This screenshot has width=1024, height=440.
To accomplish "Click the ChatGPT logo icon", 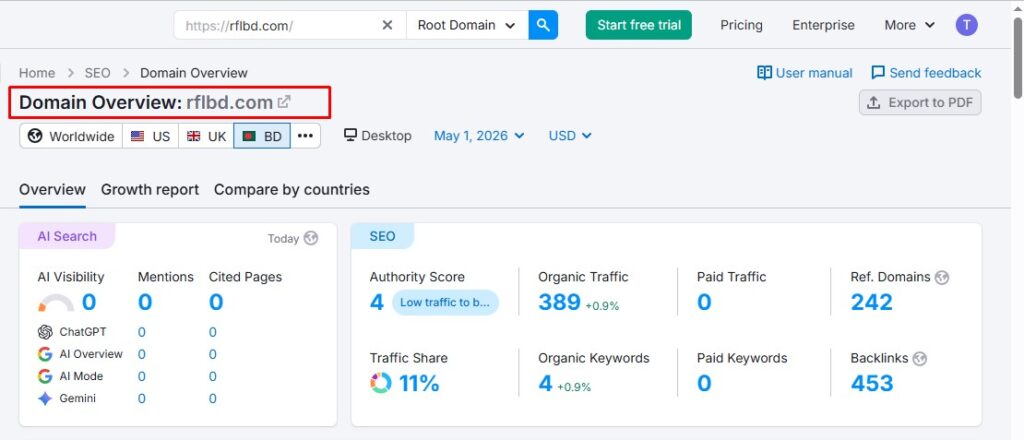I will (45, 332).
